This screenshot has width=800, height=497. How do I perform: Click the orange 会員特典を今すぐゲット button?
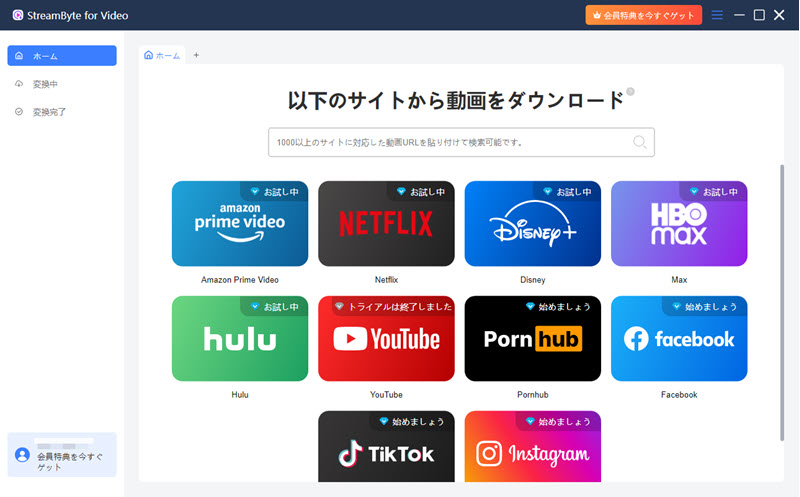point(643,15)
